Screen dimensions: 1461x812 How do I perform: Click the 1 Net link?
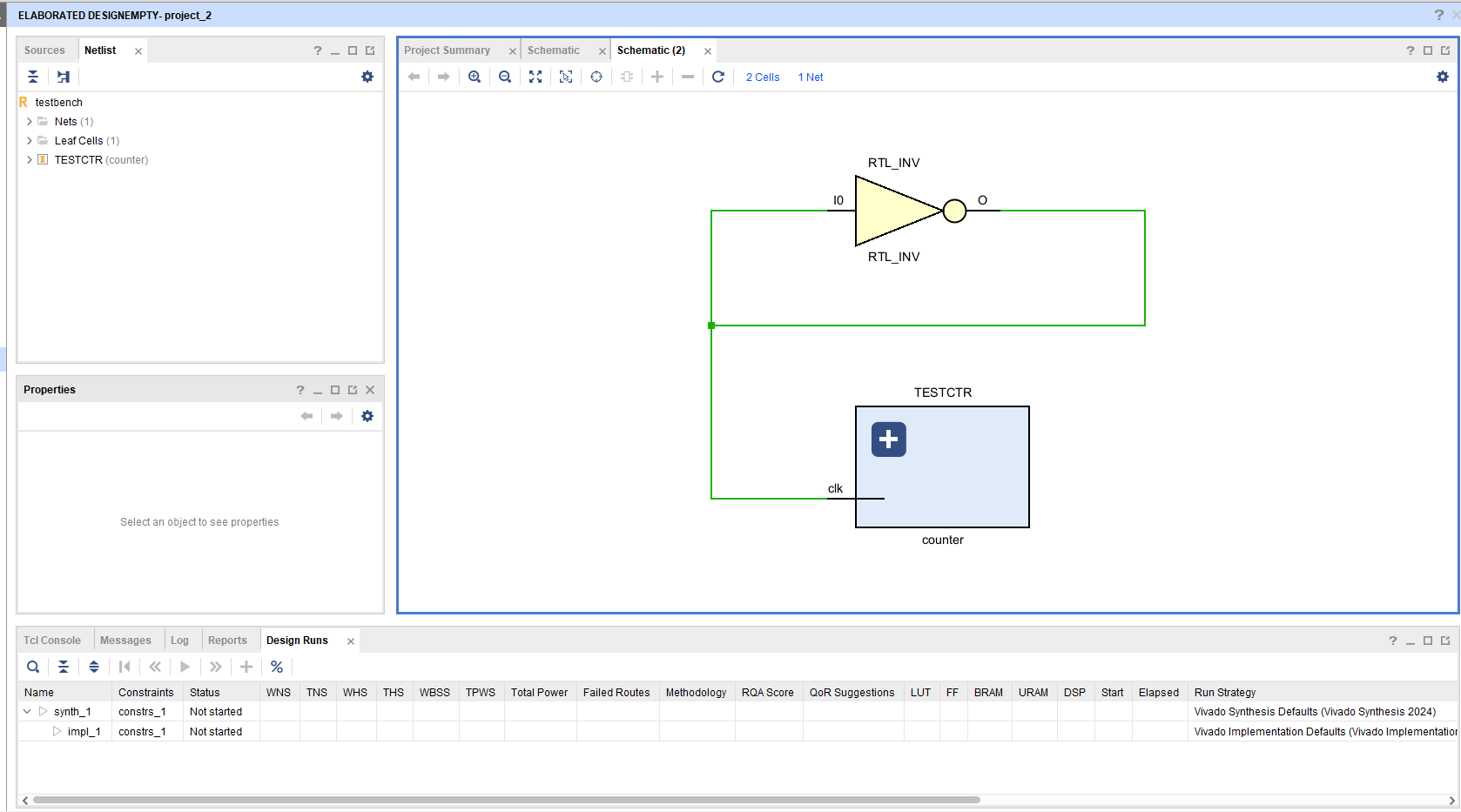(x=811, y=77)
